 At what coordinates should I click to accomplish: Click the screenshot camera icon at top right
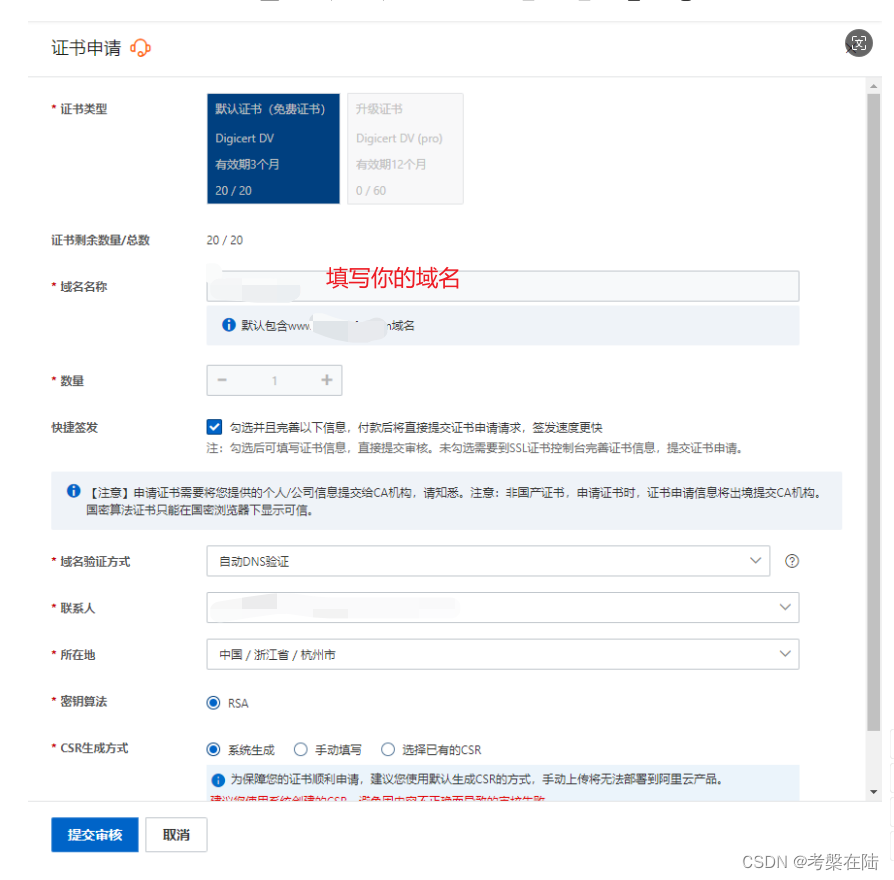click(859, 43)
